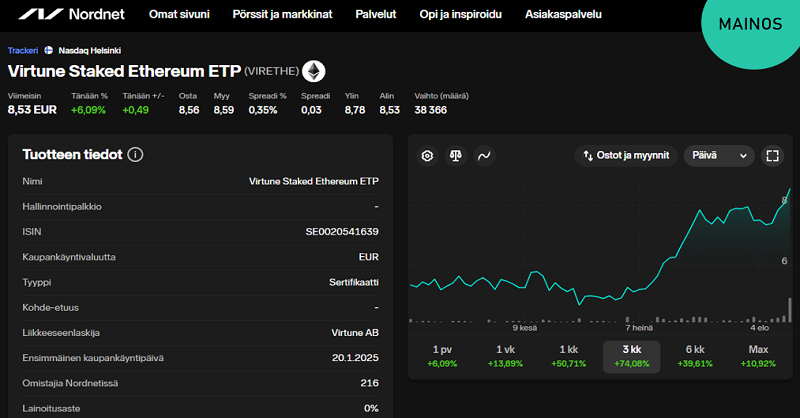Click the Finnish flag icon

[48, 51]
